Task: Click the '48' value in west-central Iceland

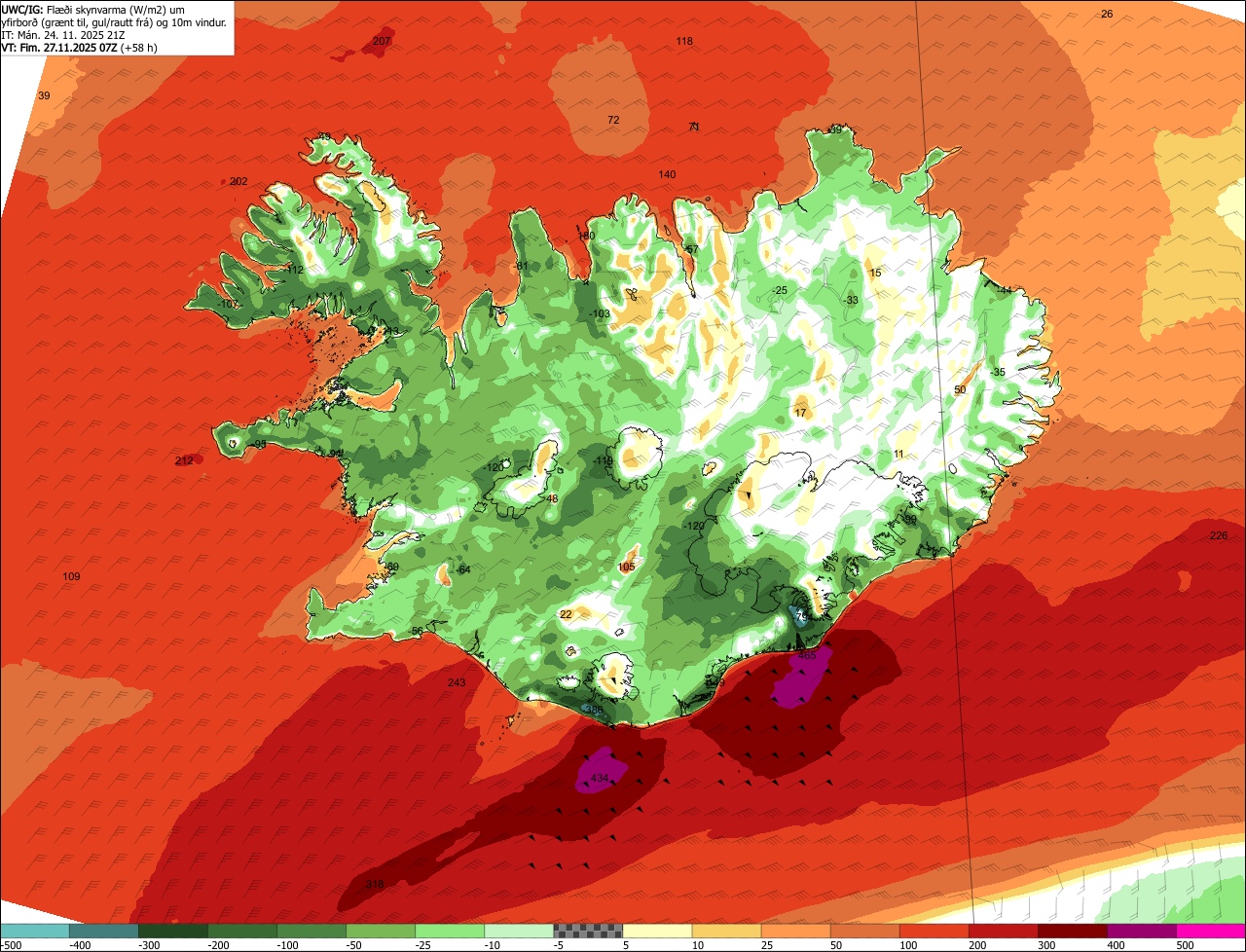Action: coord(552,499)
